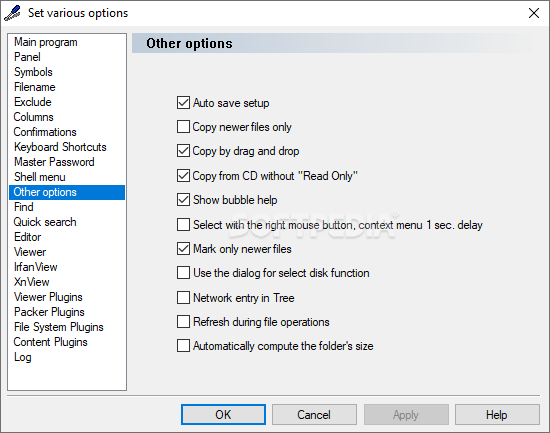
Task: Uncheck Copy by drag and drop
Action: click(x=183, y=151)
